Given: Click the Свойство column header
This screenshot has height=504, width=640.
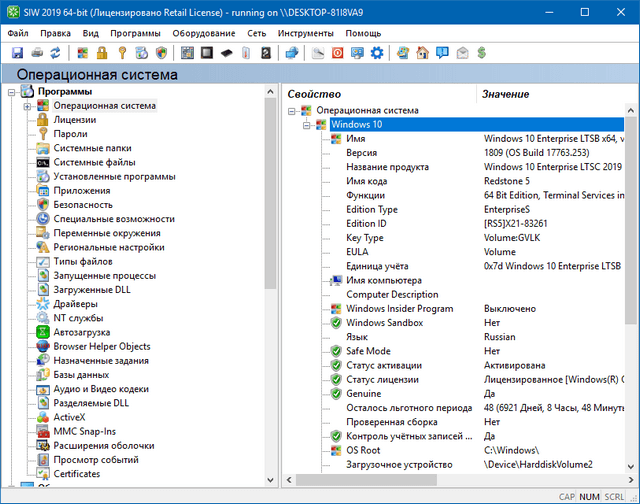Looking at the screenshot, I should [314, 93].
